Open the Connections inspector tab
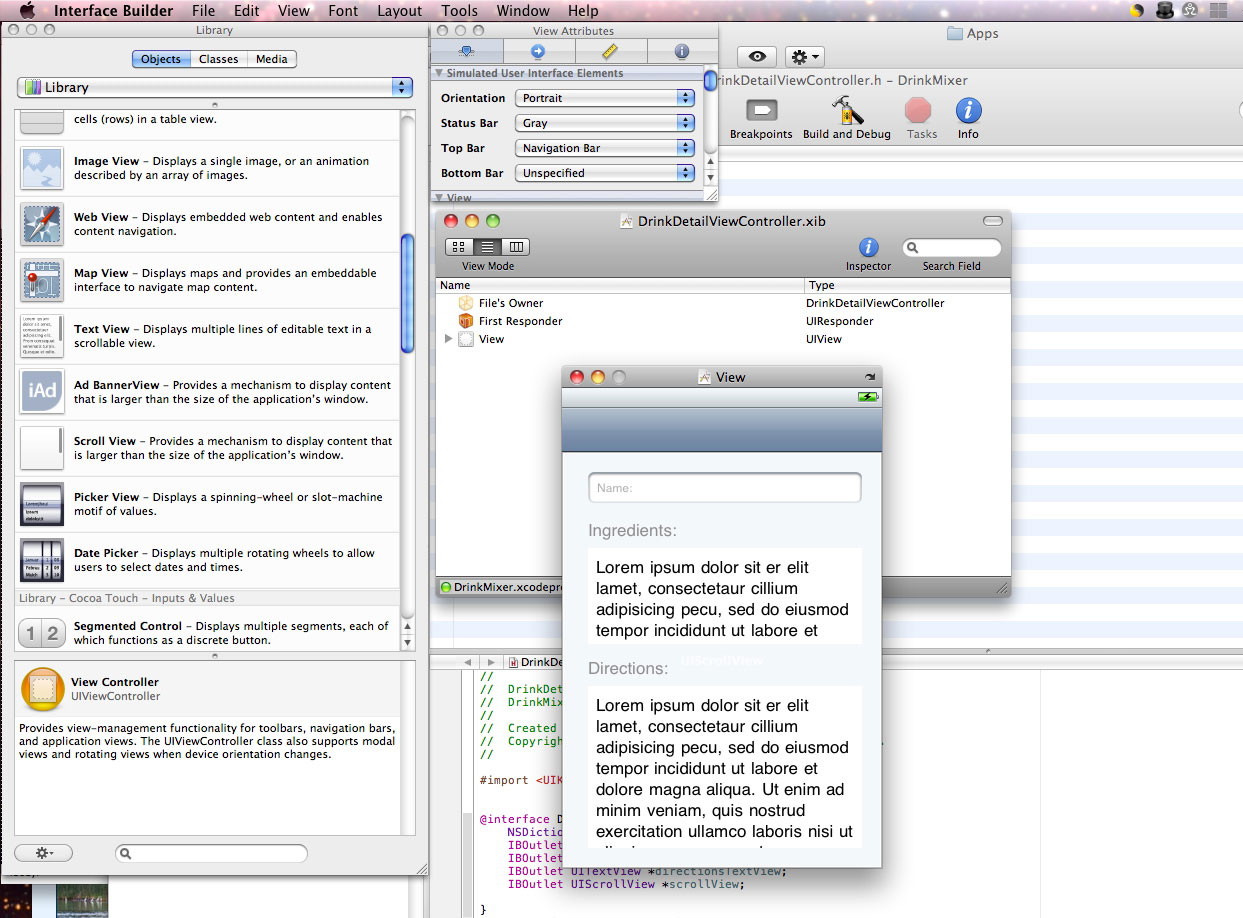Screen dimensions: 1243x918 (x=538, y=51)
